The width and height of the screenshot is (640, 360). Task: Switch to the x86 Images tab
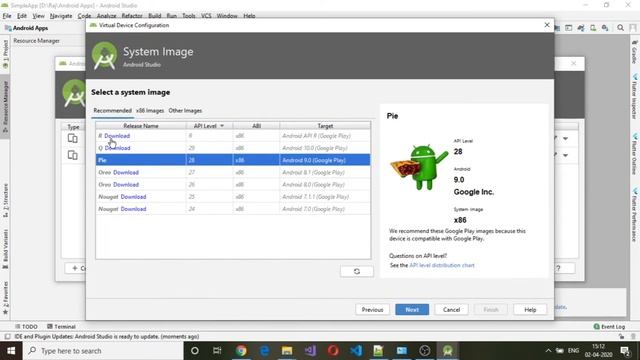click(150, 111)
